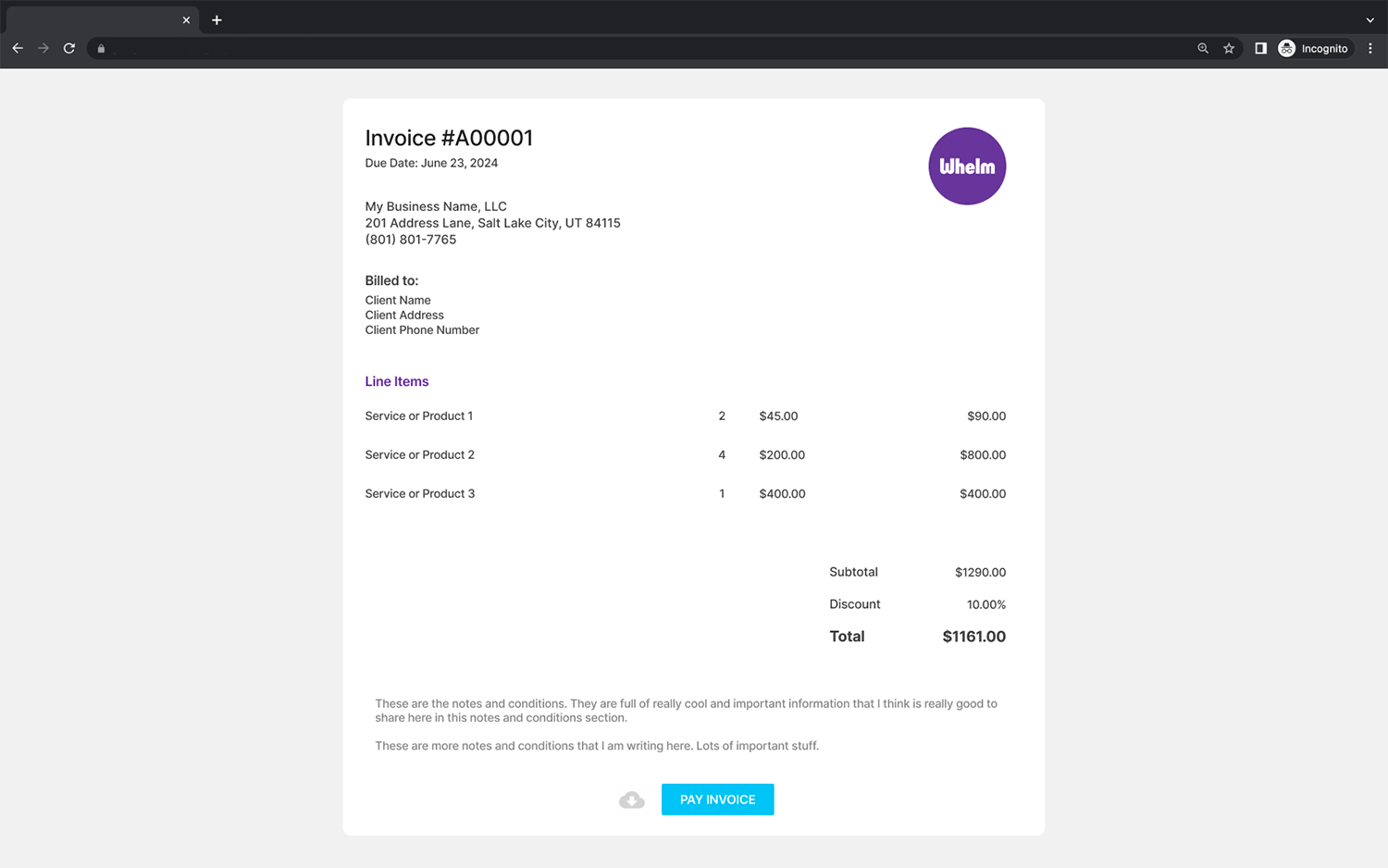Click the $1161.00 total amount
The image size is (1388, 868).
(x=973, y=637)
